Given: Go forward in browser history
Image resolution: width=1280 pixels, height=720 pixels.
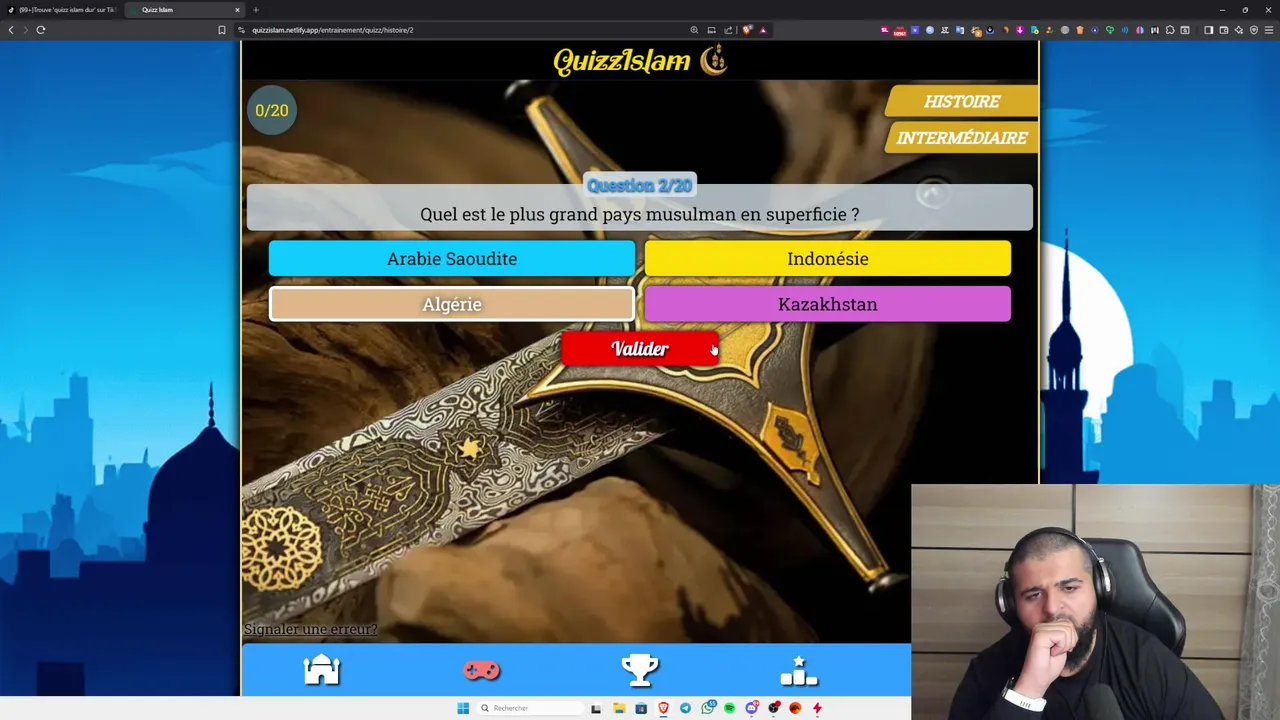Looking at the screenshot, I should pyautogui.click(x=26, y=30).
